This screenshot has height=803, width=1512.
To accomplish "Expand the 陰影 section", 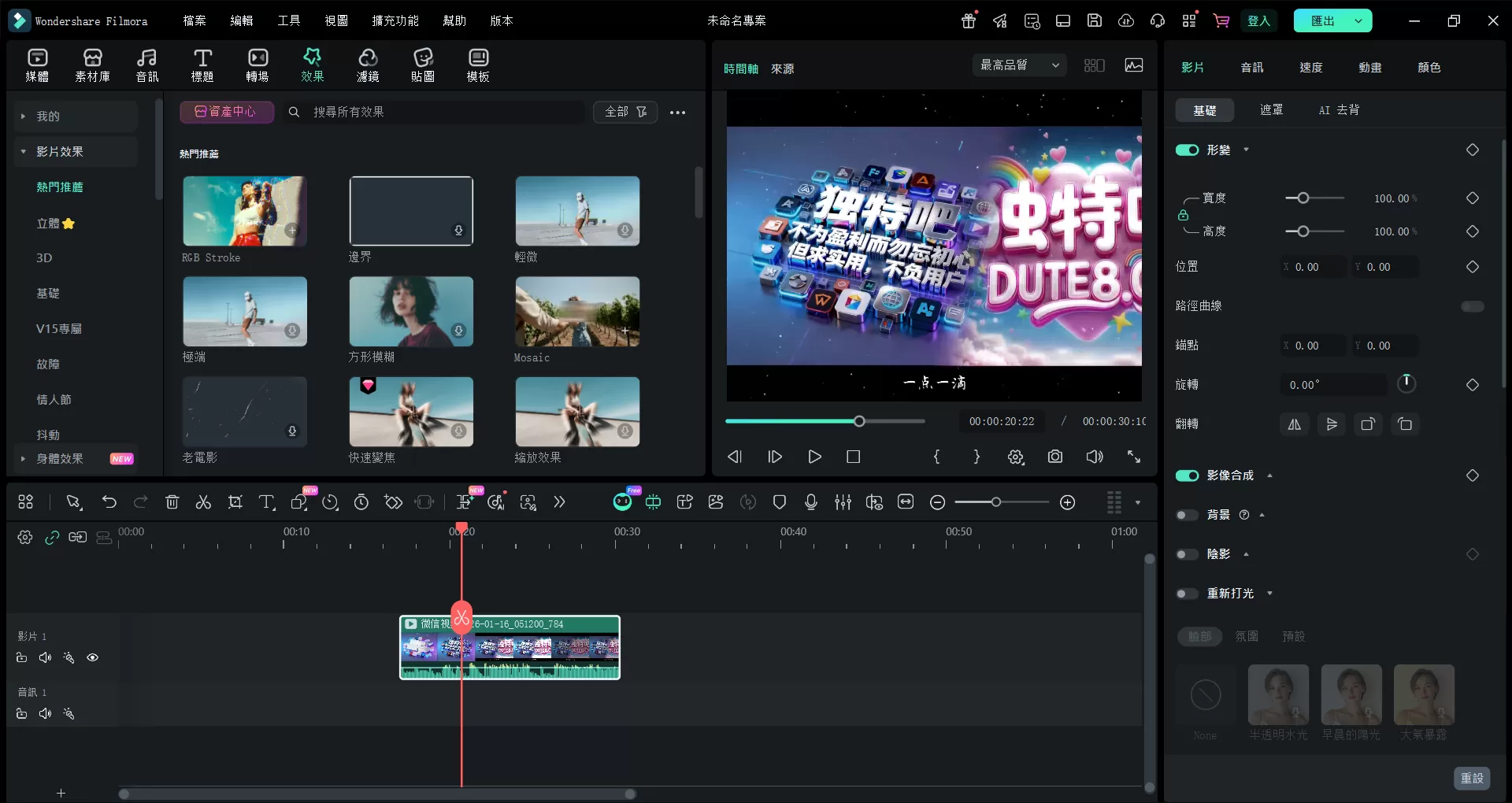I will coord(1247,554).
